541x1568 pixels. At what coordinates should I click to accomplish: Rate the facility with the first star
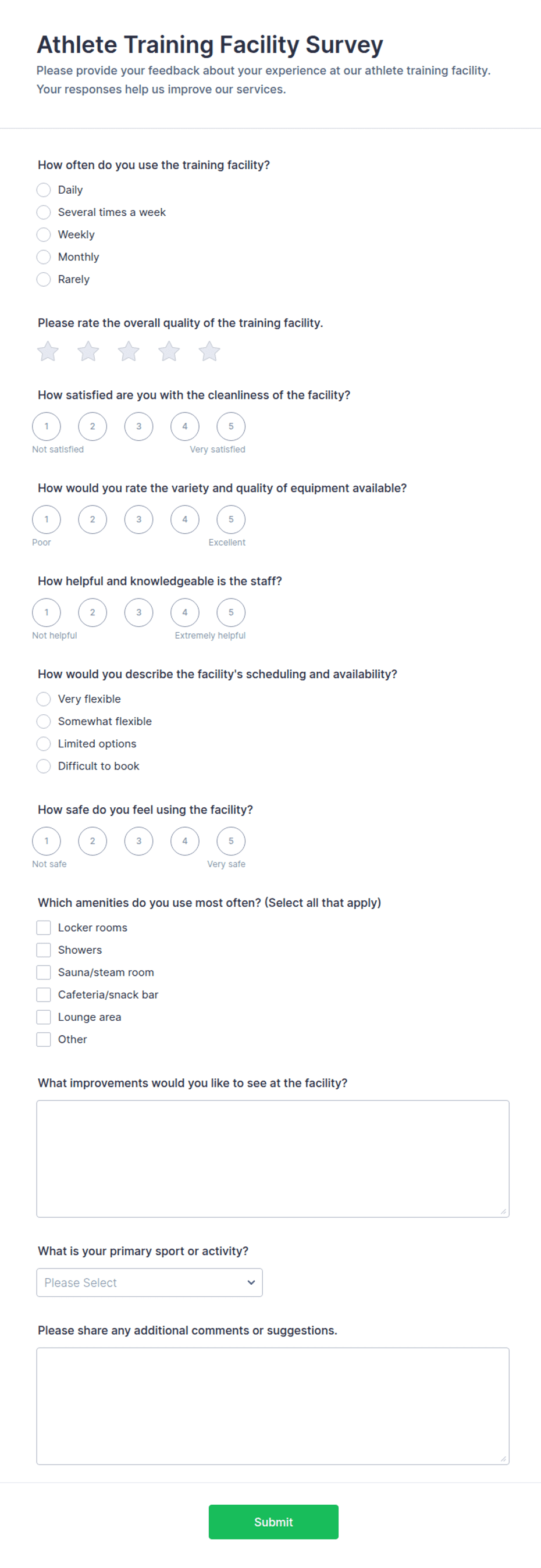click(48, 351)
